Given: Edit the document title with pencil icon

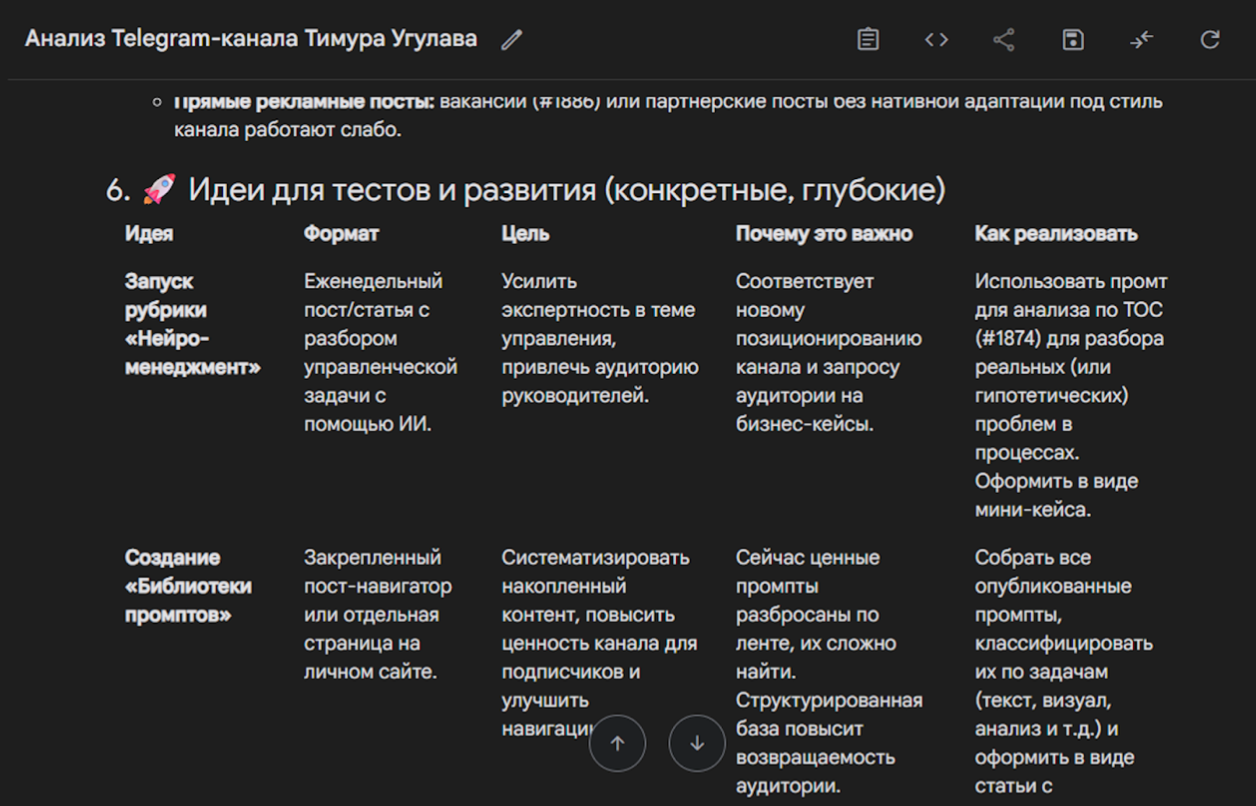Looking at the screenshot, I should click(x=512, y=40).
